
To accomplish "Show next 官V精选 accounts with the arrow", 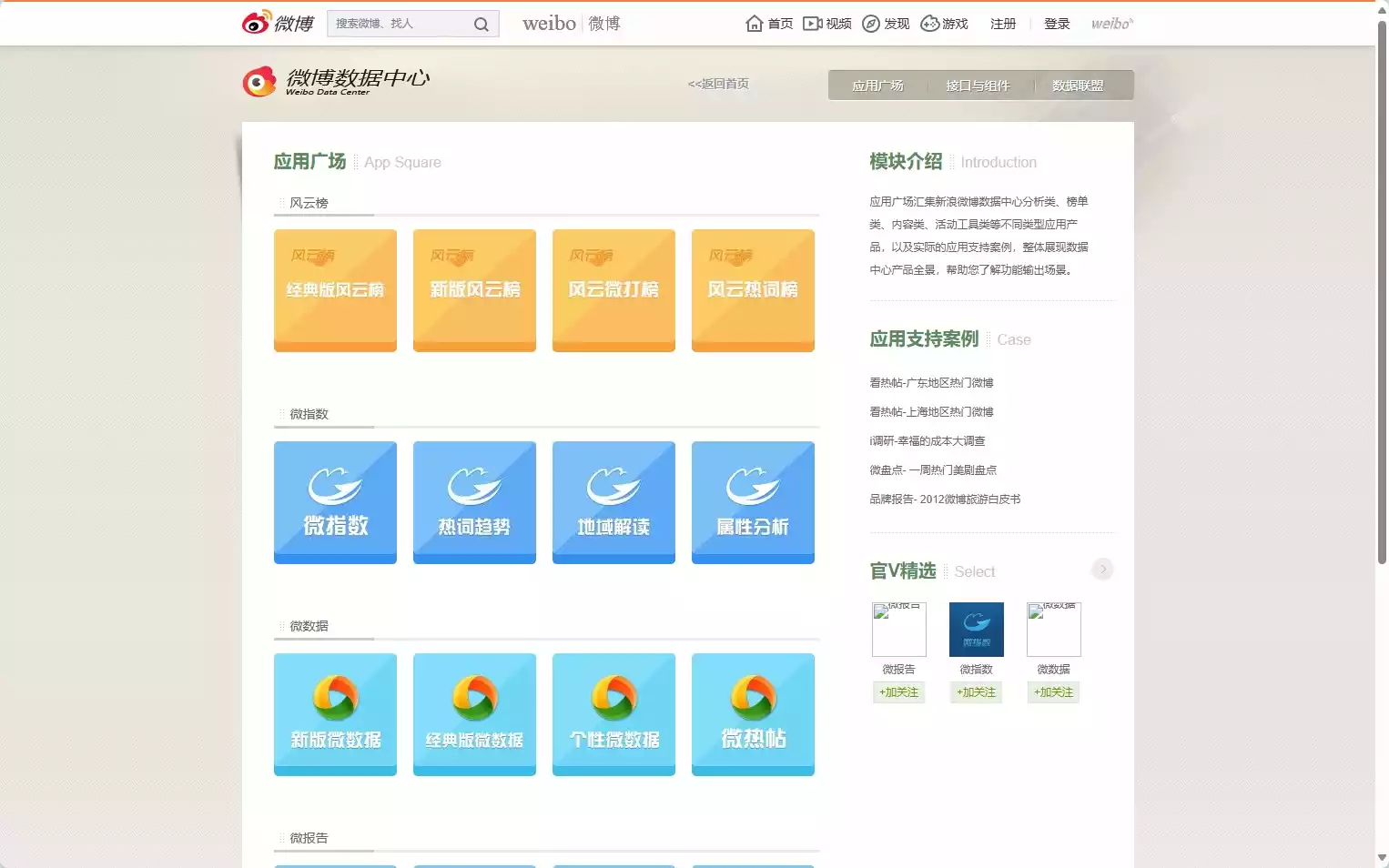I will point(1102,570).
